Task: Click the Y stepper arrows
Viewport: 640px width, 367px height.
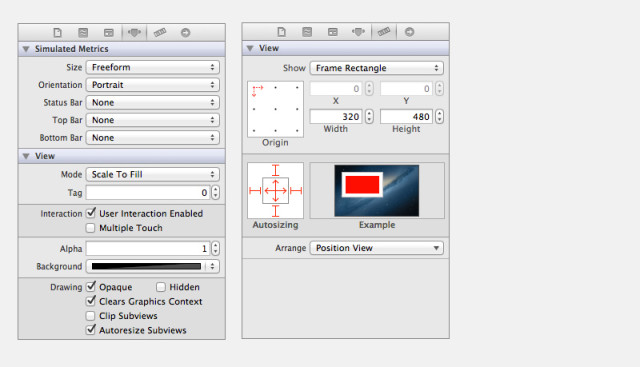Action: [440, 89]
